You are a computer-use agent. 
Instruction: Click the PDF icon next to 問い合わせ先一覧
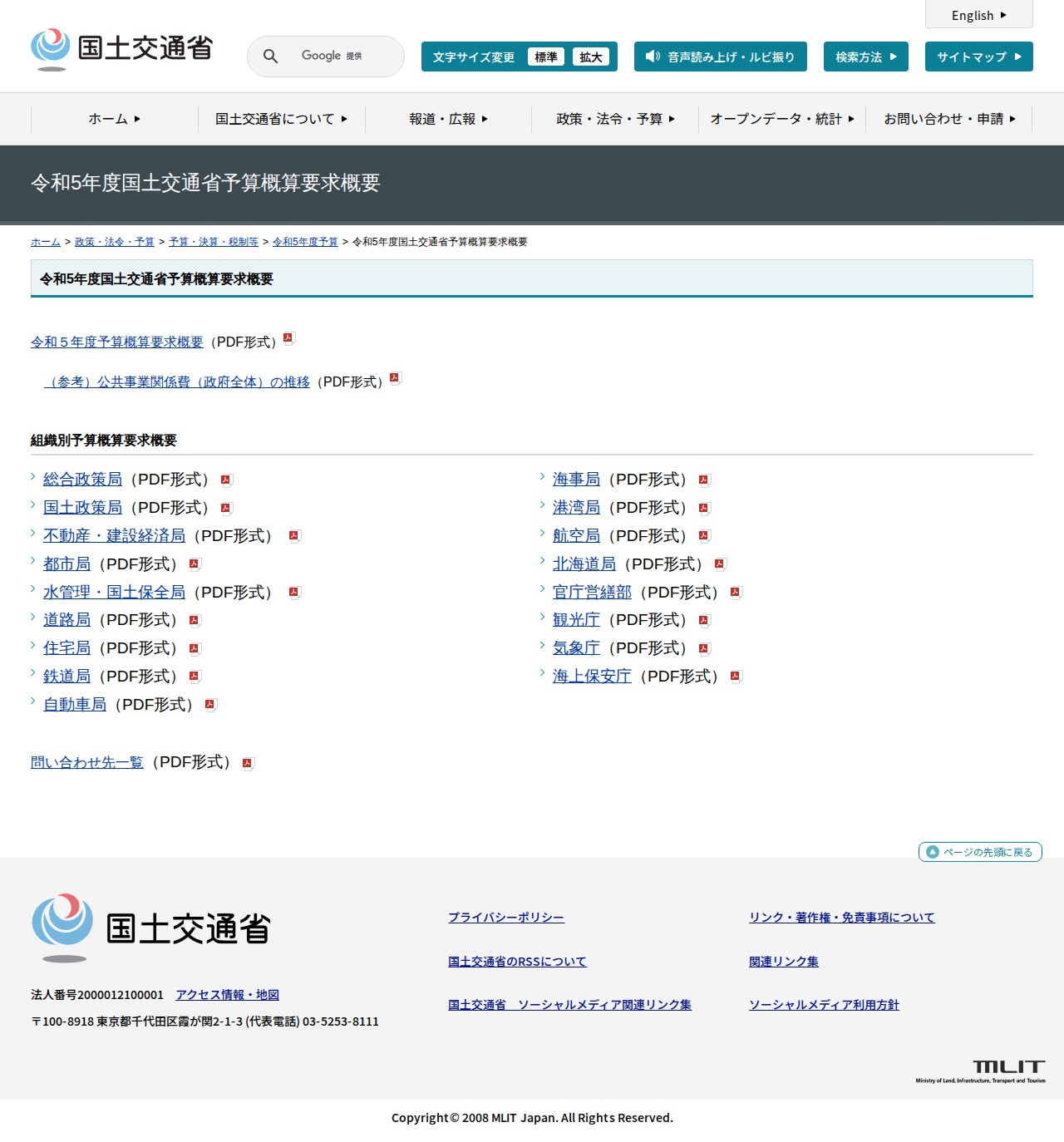[x=247, y=761]
